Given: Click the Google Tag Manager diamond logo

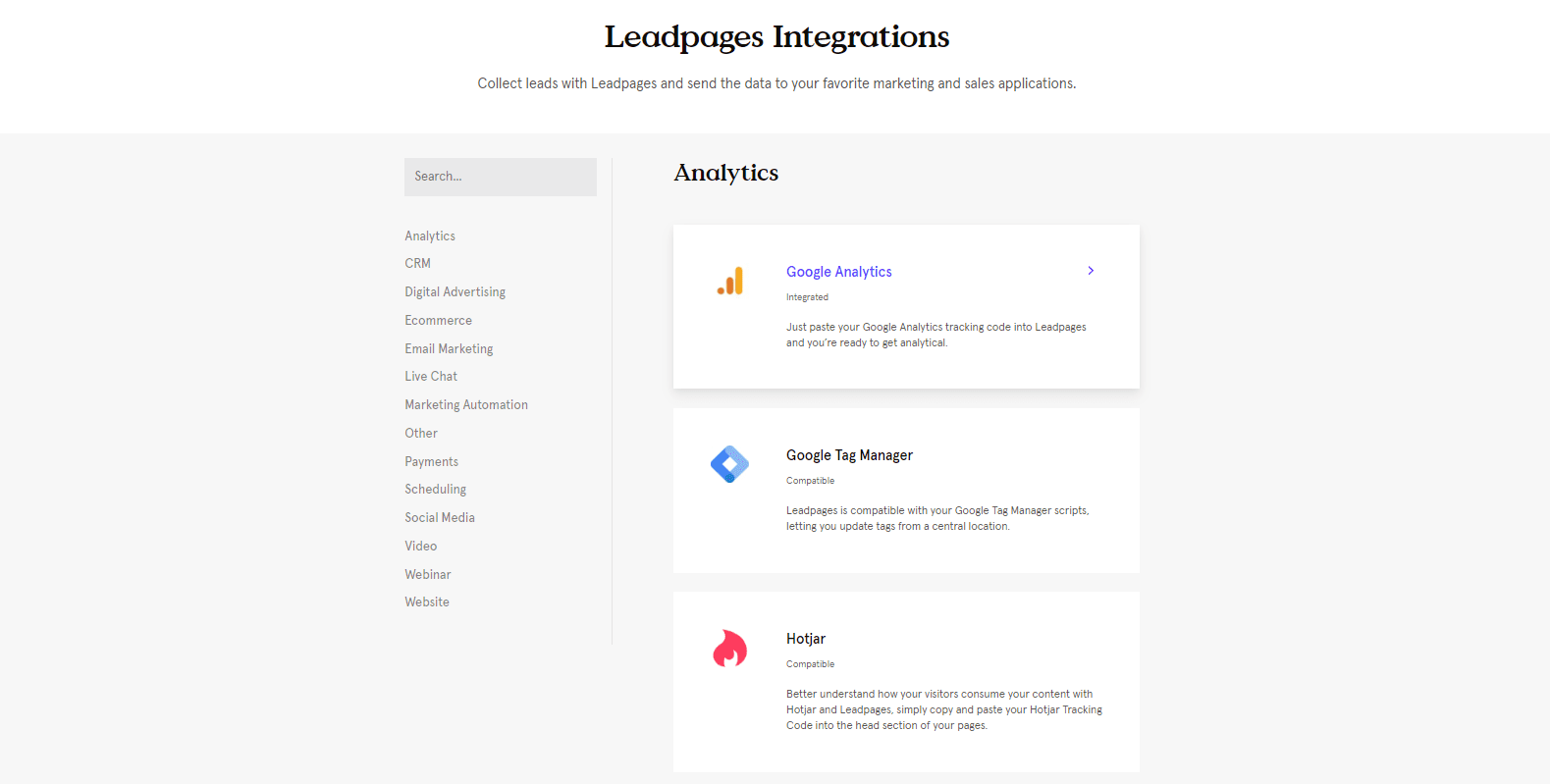Looking at the screenshot, I should click(729, 464).
